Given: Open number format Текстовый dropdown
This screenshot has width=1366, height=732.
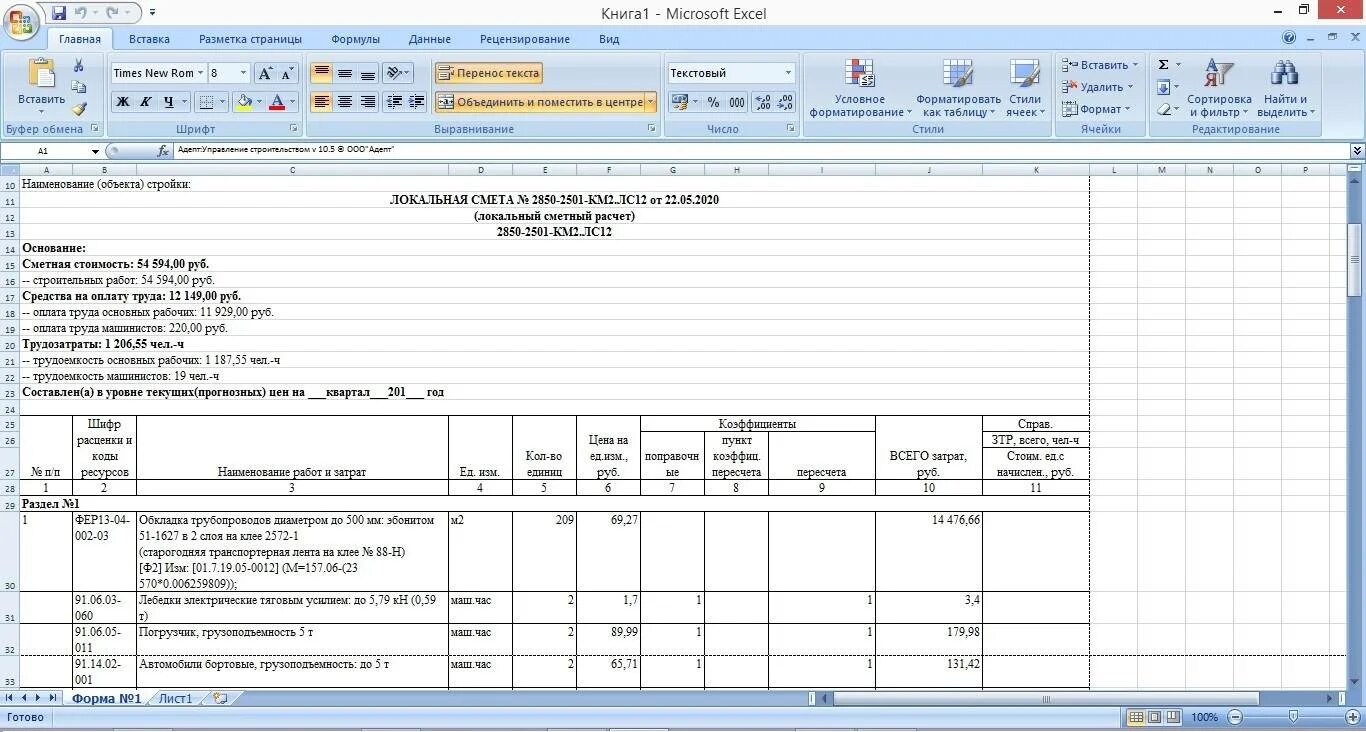Looking at the screenshot, I should [x=788, y=73].
